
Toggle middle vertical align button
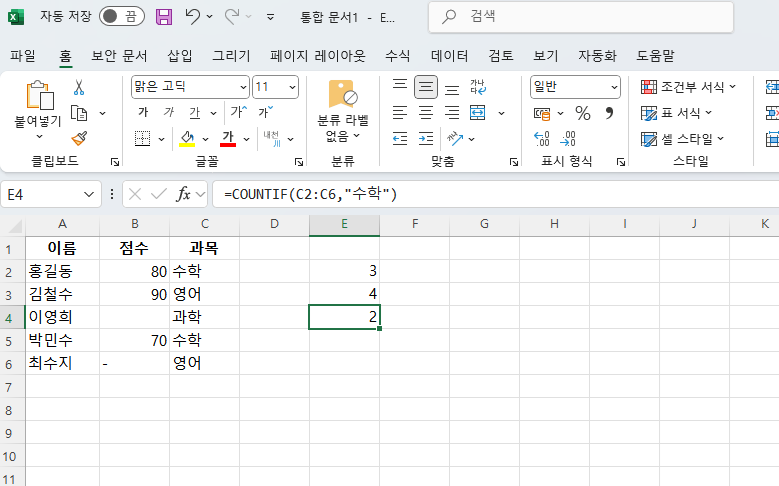(x=426, y=87)
